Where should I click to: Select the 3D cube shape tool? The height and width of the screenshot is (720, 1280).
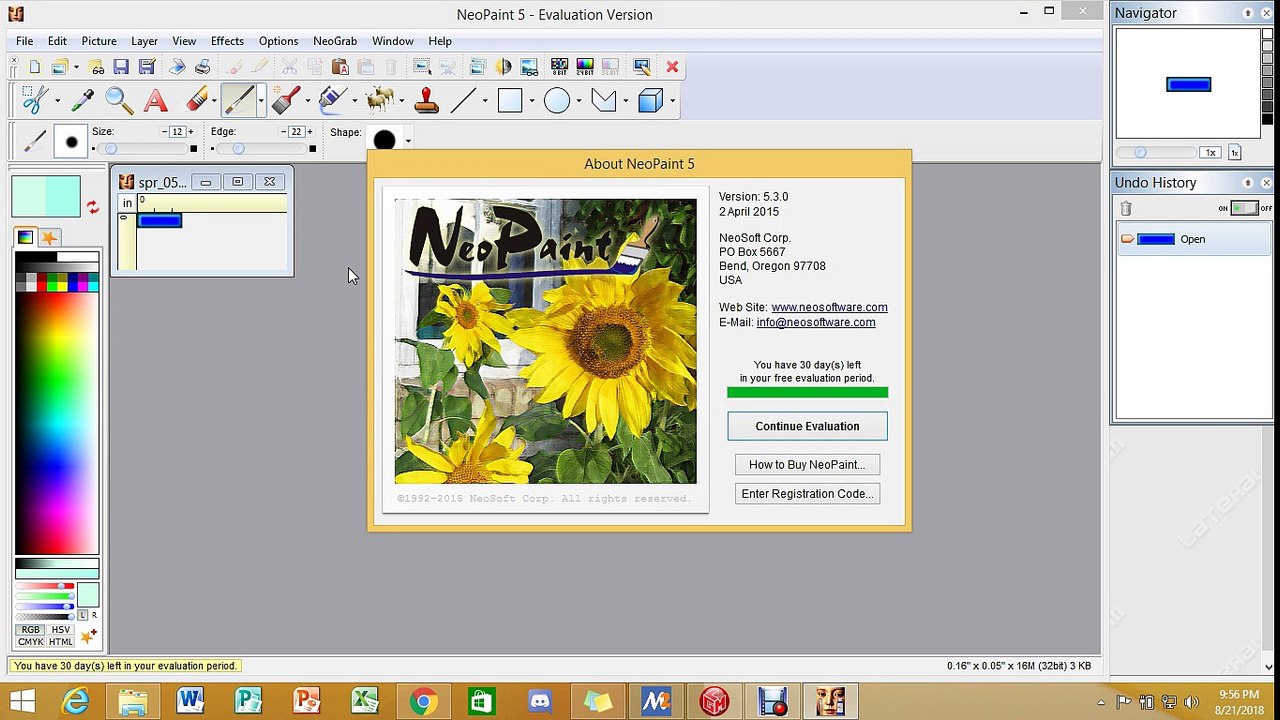pos(650,100)
